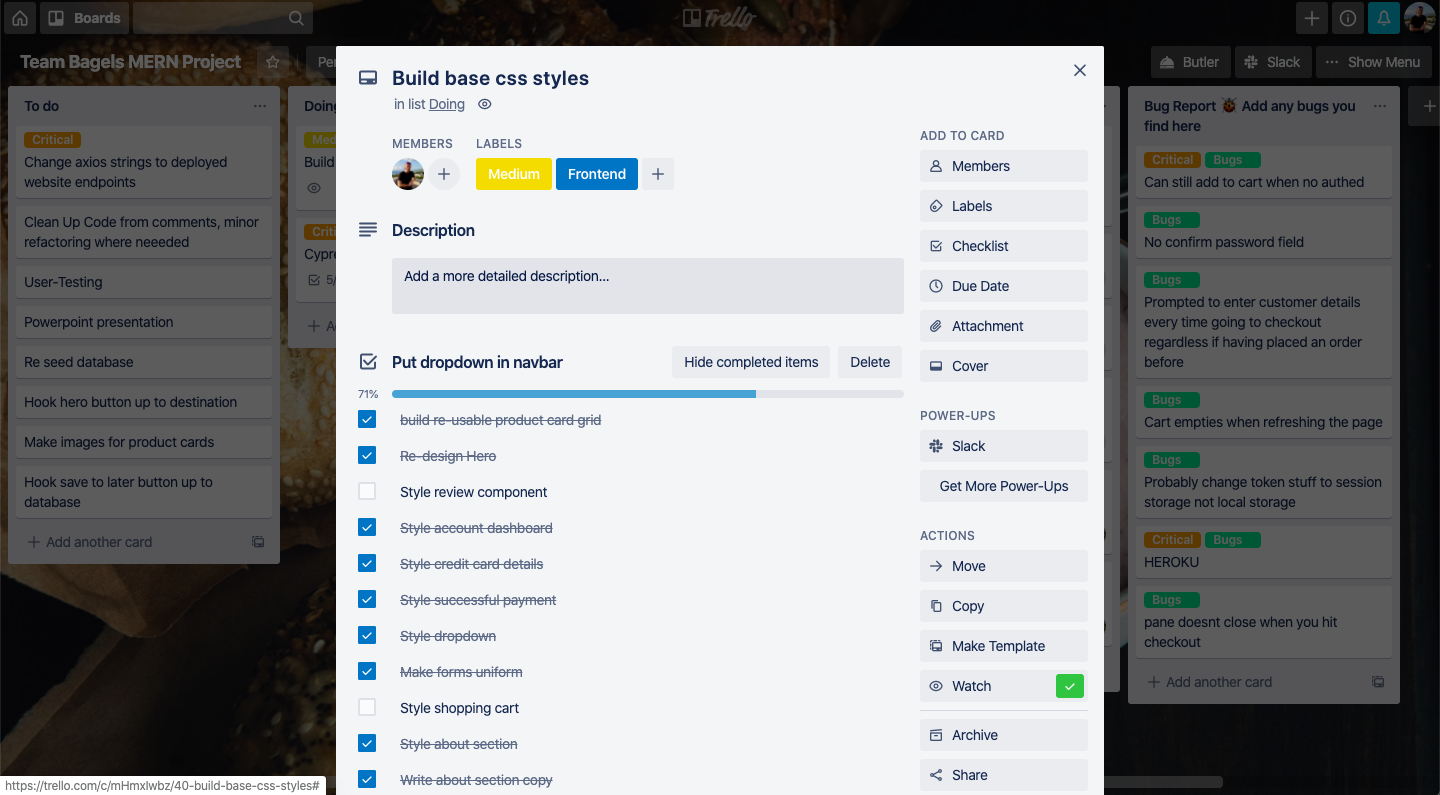Viewport: 1440px width, 795px height.
Task: Open Slack button in board header
Action: pos(1272,62)
